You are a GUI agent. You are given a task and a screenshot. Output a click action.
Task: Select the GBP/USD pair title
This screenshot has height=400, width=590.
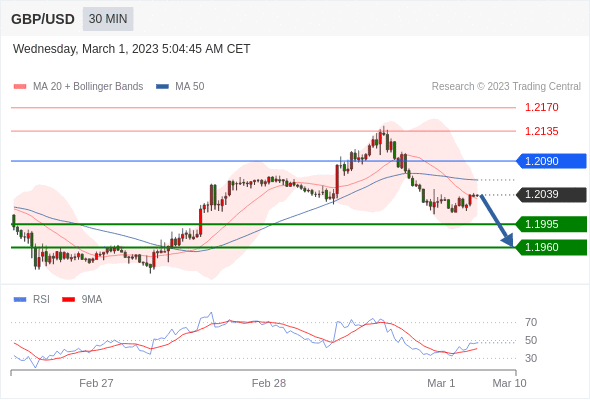[x=43, y=19]
